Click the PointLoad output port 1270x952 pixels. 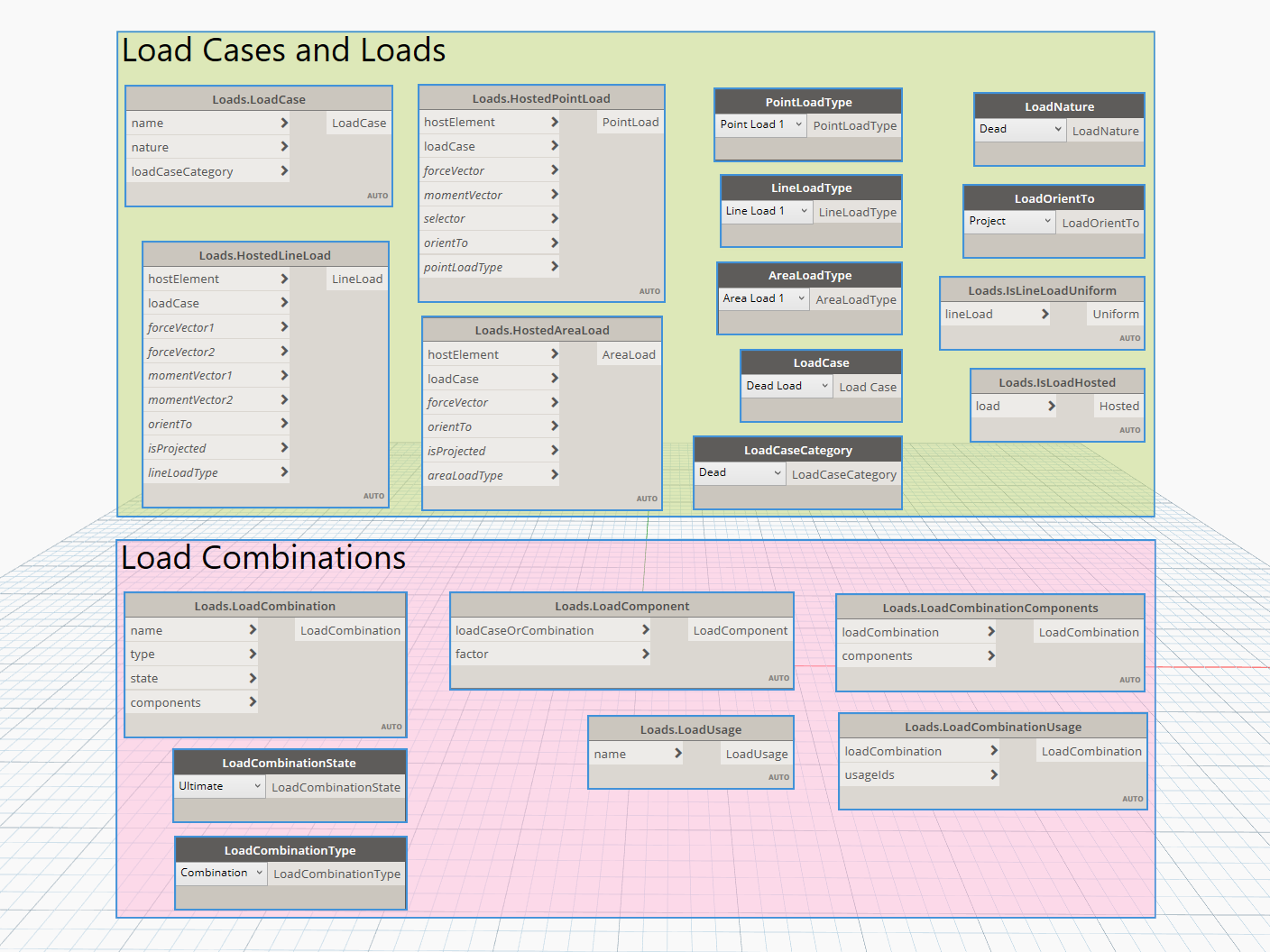(630, 122)
